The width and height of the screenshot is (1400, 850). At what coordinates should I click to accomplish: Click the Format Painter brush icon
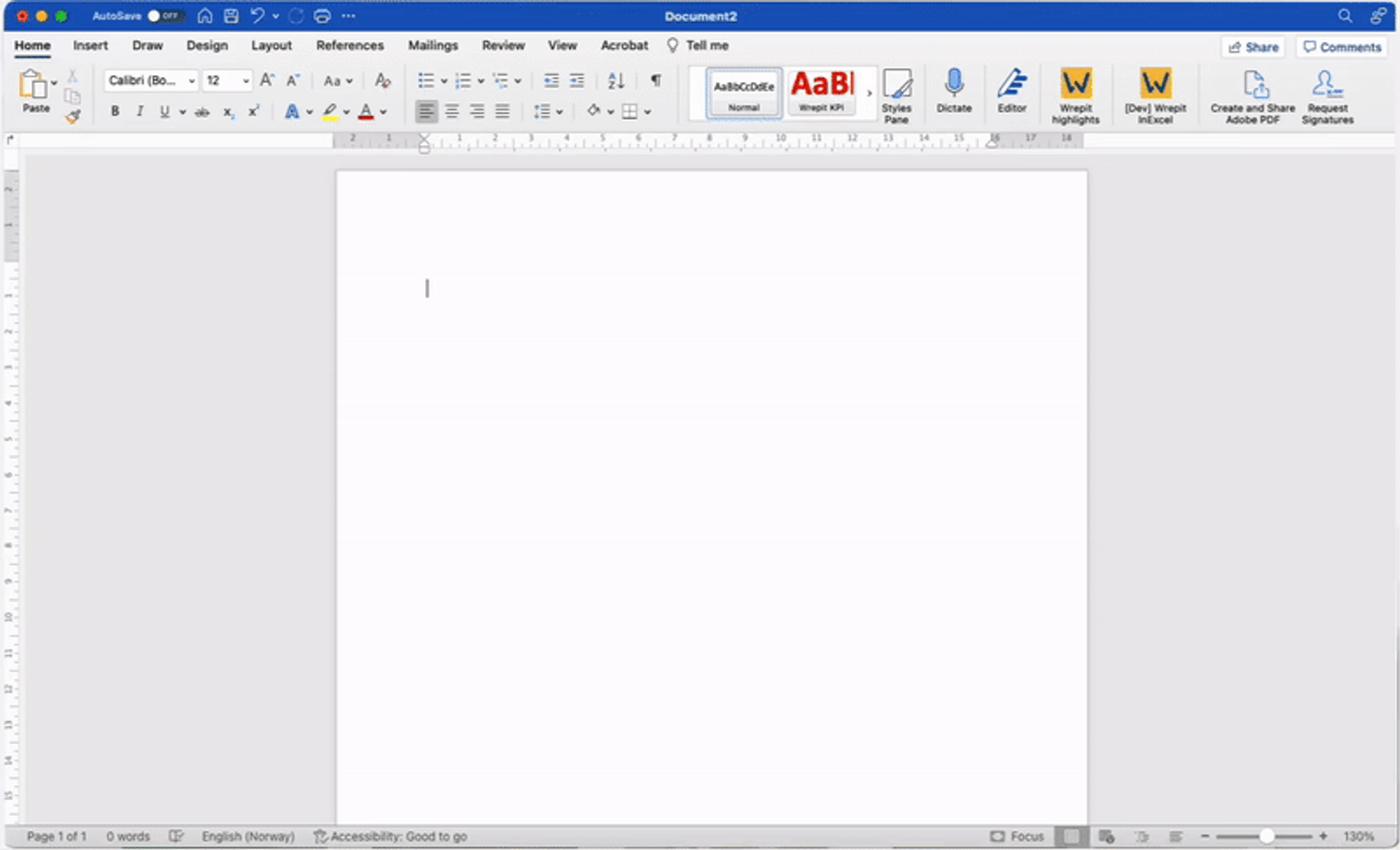tap(72, 117)
